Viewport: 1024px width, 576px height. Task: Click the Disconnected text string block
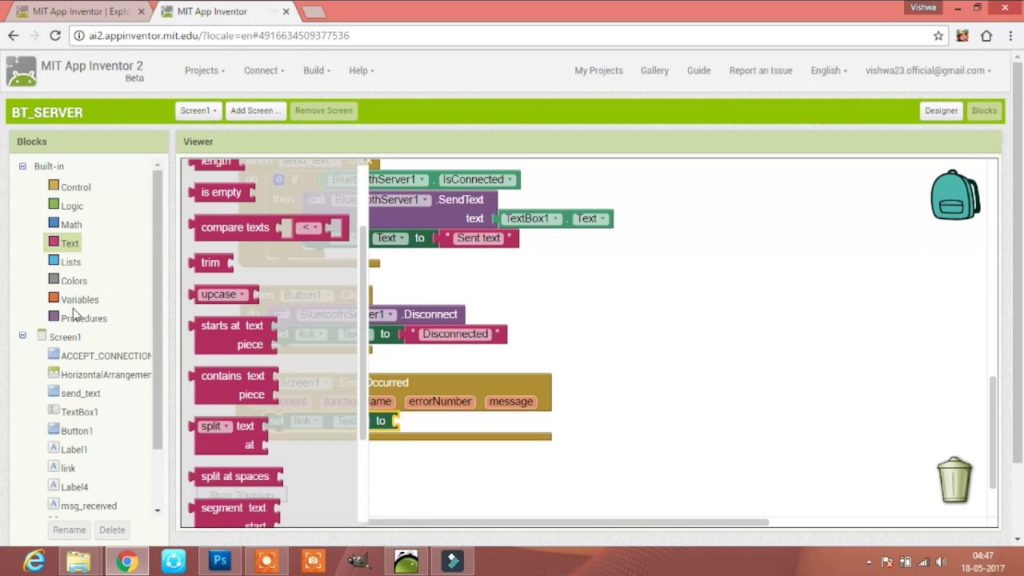pos(455,334)
